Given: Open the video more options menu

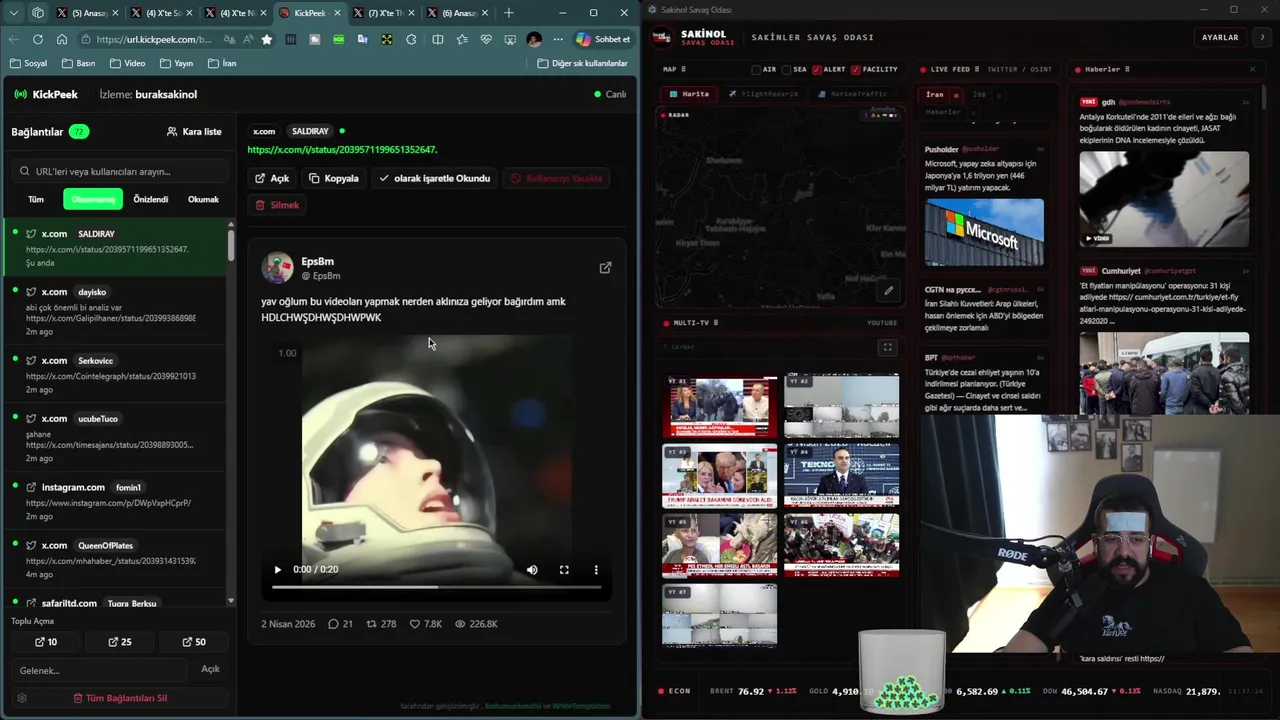Looking at the screenshot, I should (596, 569).
